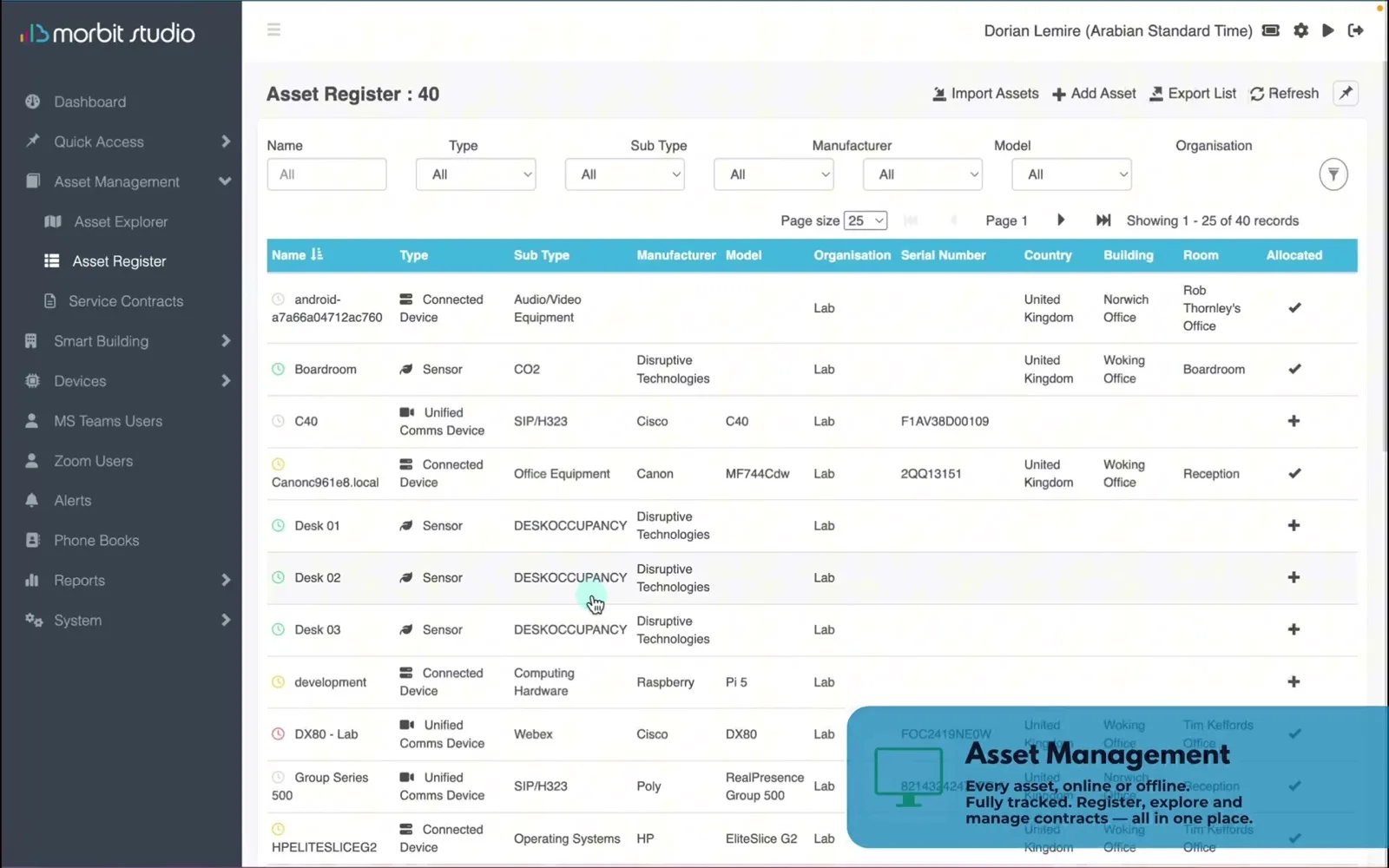This screenshot has width=1389, height=868.
Task: Open Asset Explorer in sidebar
Action: (121, 221)
